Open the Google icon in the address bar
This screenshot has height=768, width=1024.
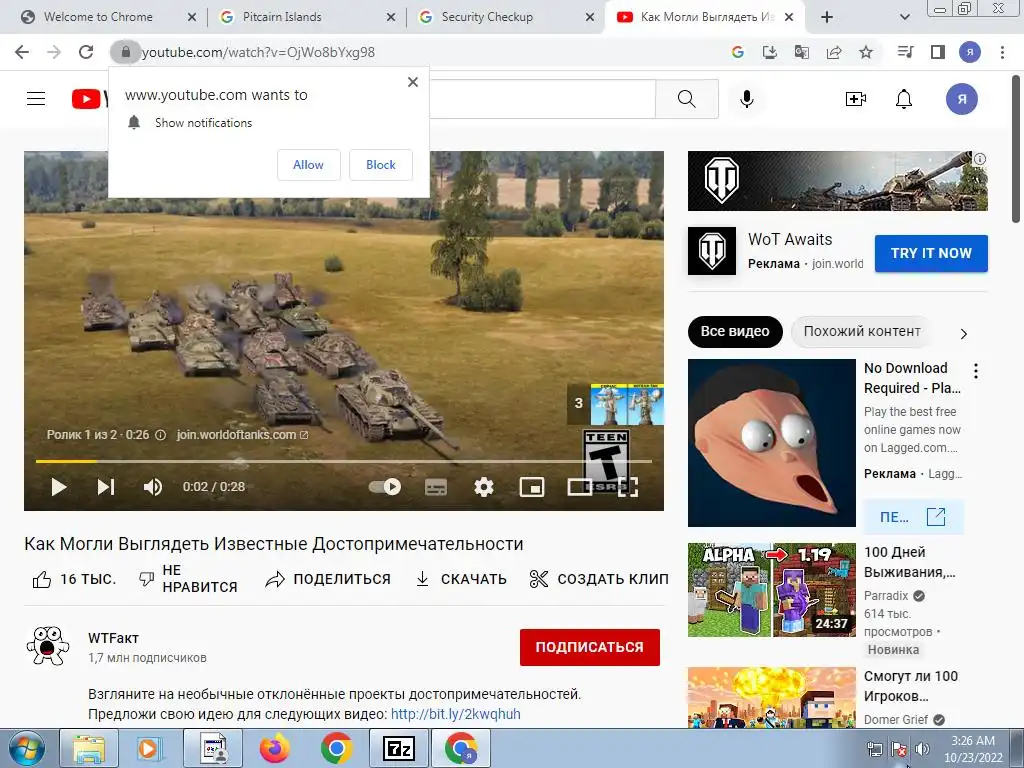(738, 52)
